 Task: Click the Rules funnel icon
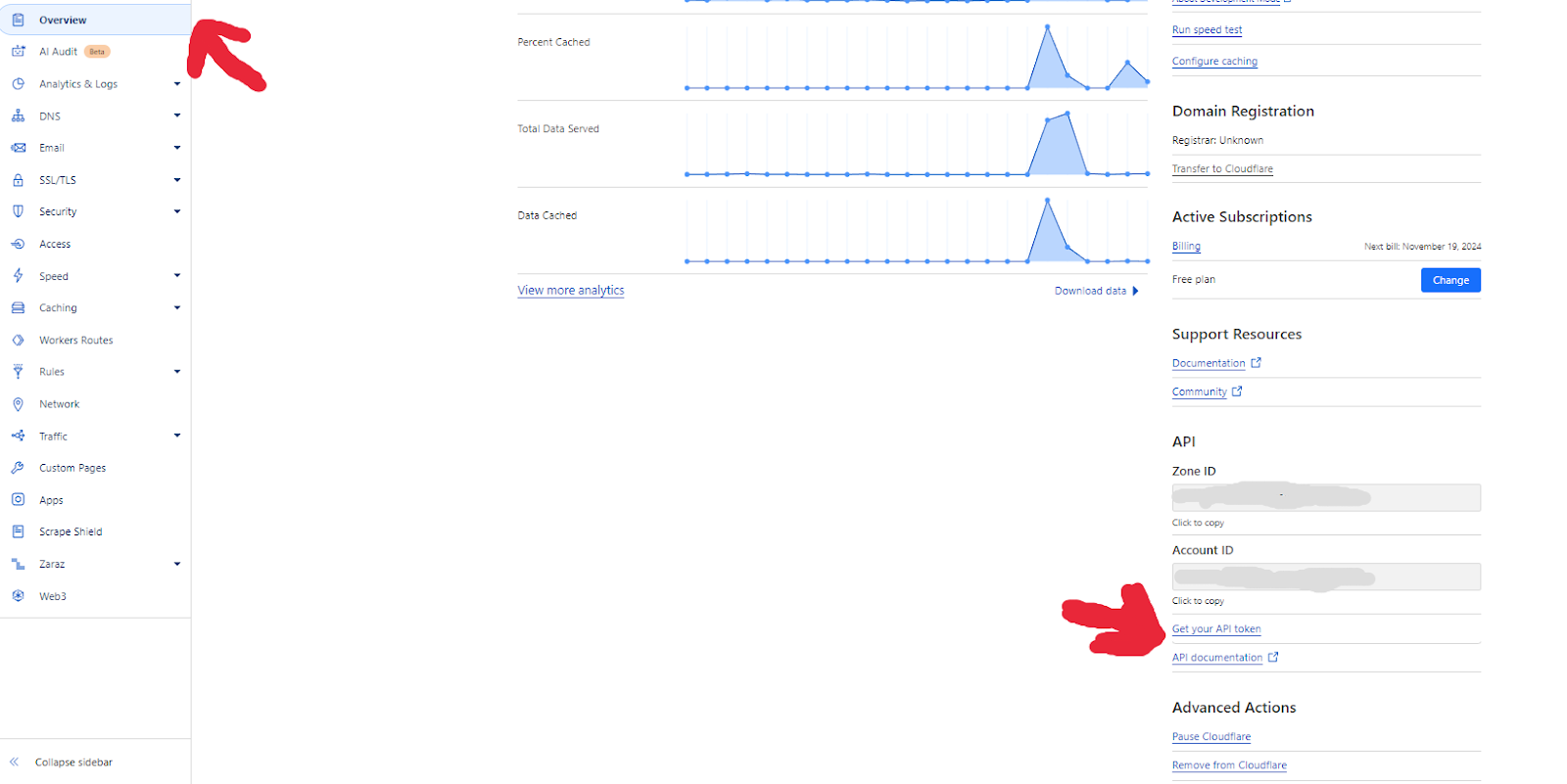18,372
